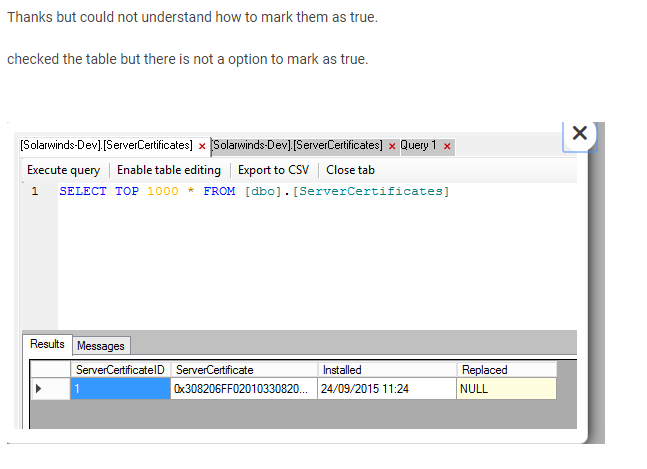Select the row via its arrow row header
The image size is (647, 469).
coord(50,389)
